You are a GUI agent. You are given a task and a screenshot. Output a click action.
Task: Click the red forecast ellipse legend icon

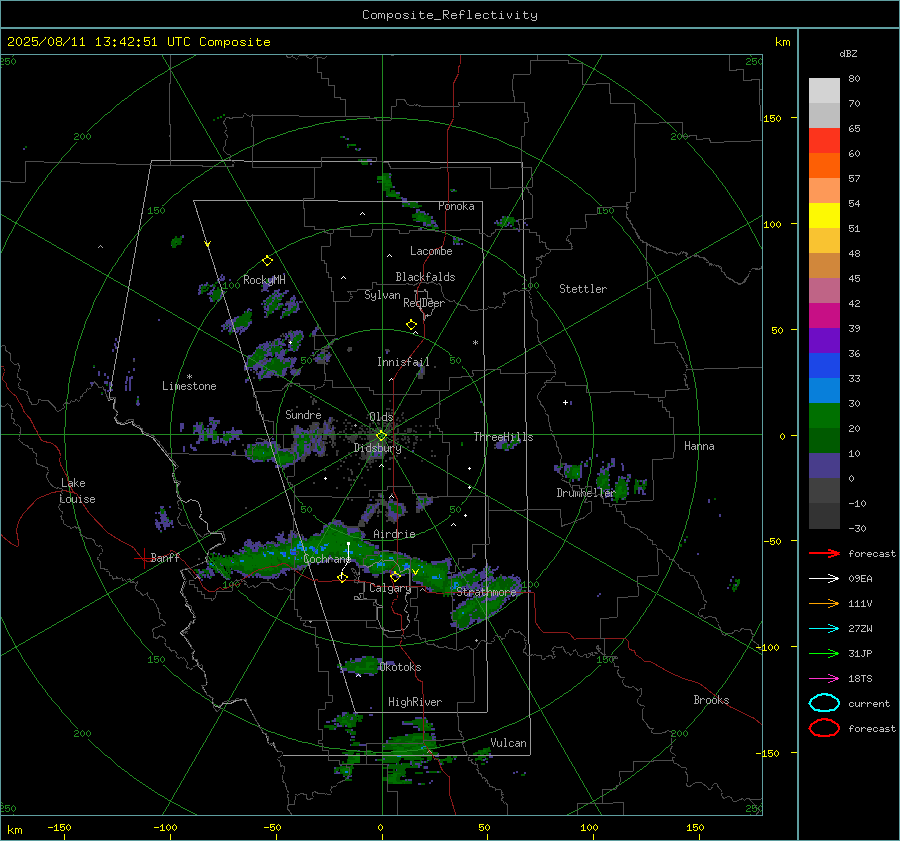(x=824, y=728)
